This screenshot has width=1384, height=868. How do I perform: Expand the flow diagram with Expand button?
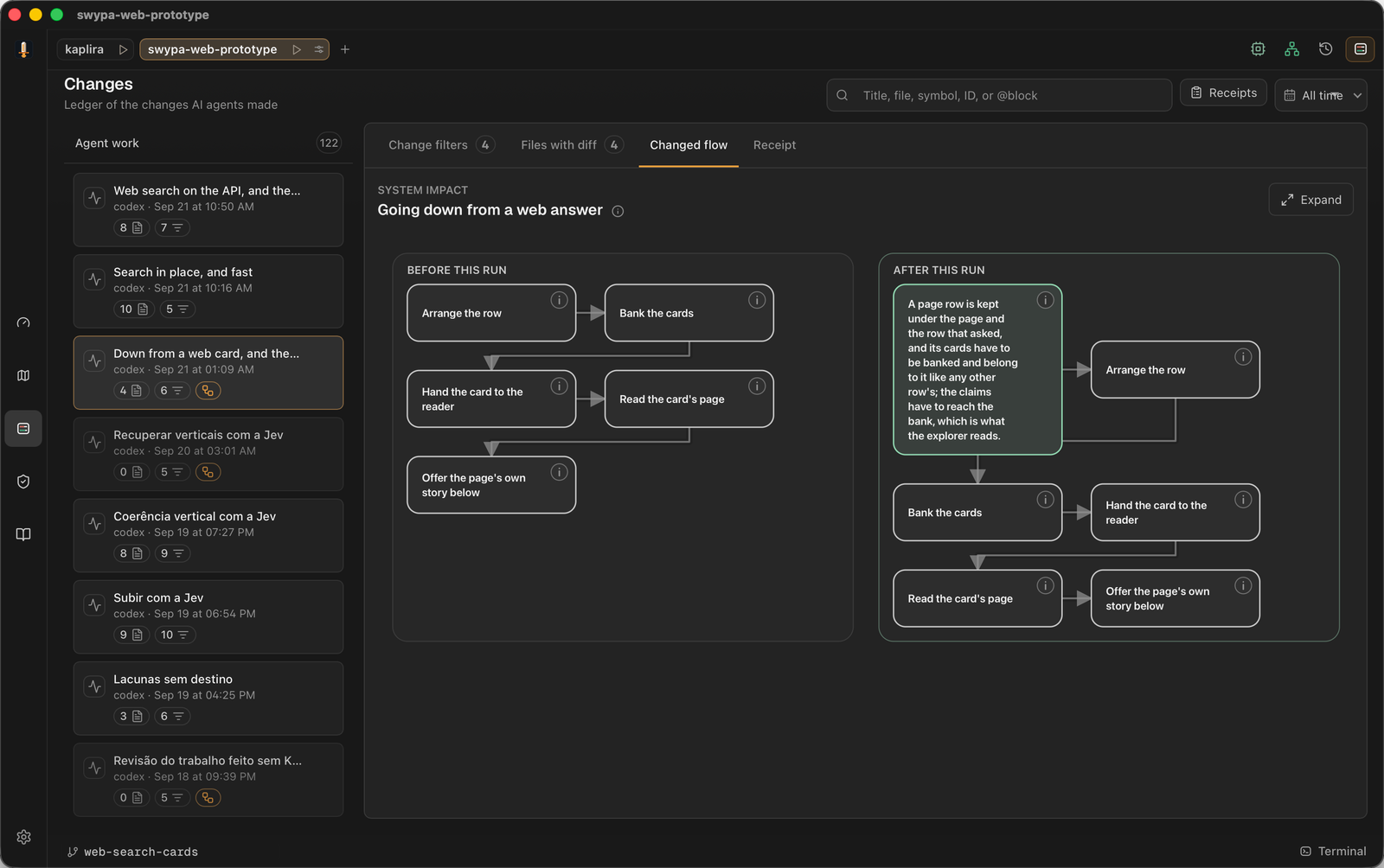(x=1310, y=200)
